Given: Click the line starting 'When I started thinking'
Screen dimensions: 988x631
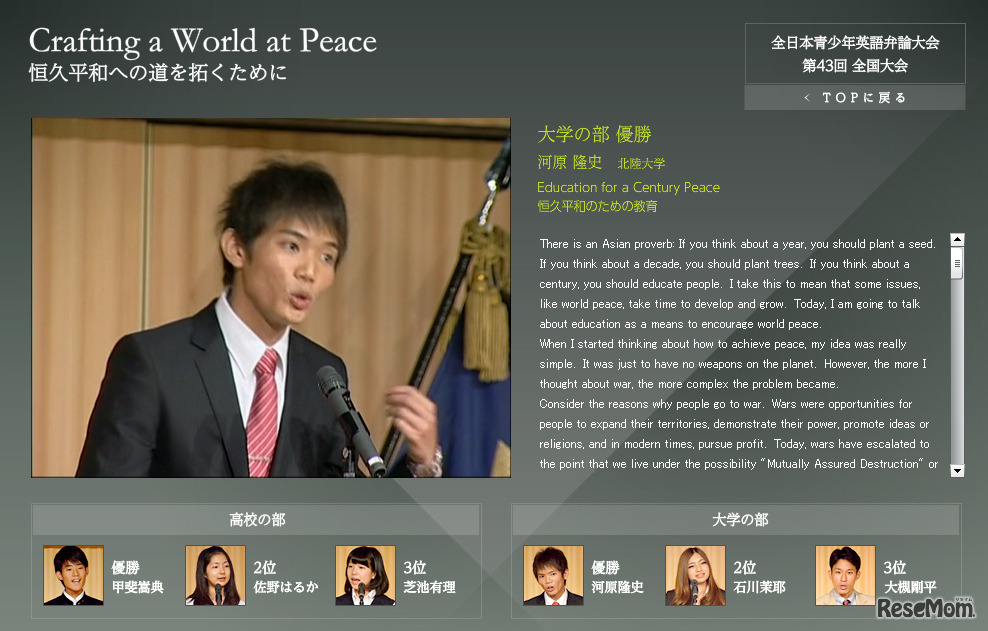Looking at the screenshot, I should click(x=723, y=344).
